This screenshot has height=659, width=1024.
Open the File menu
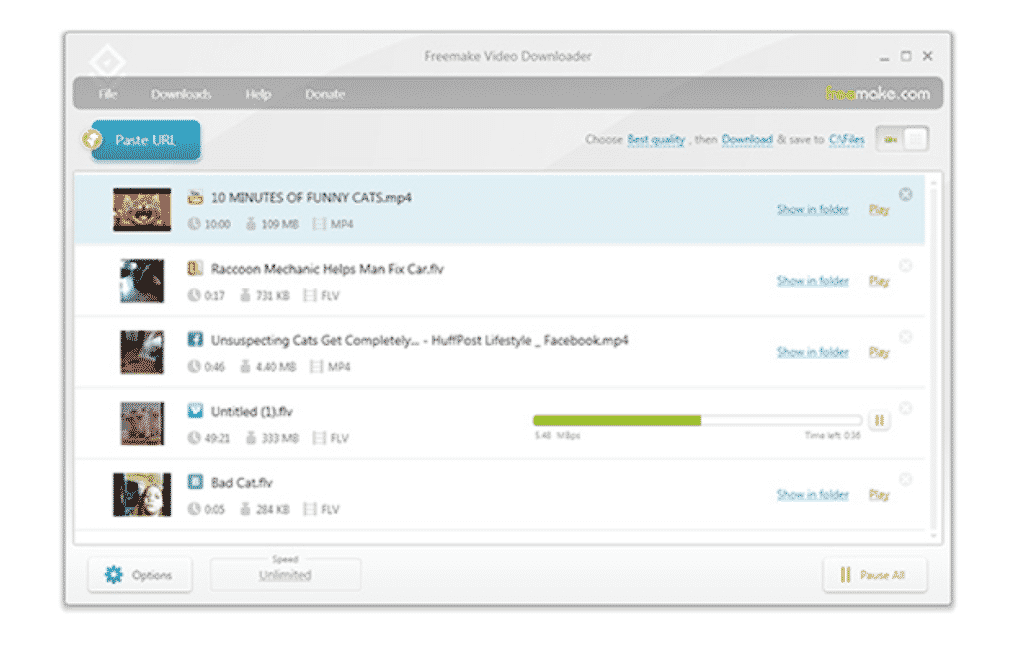click(108, 94)
